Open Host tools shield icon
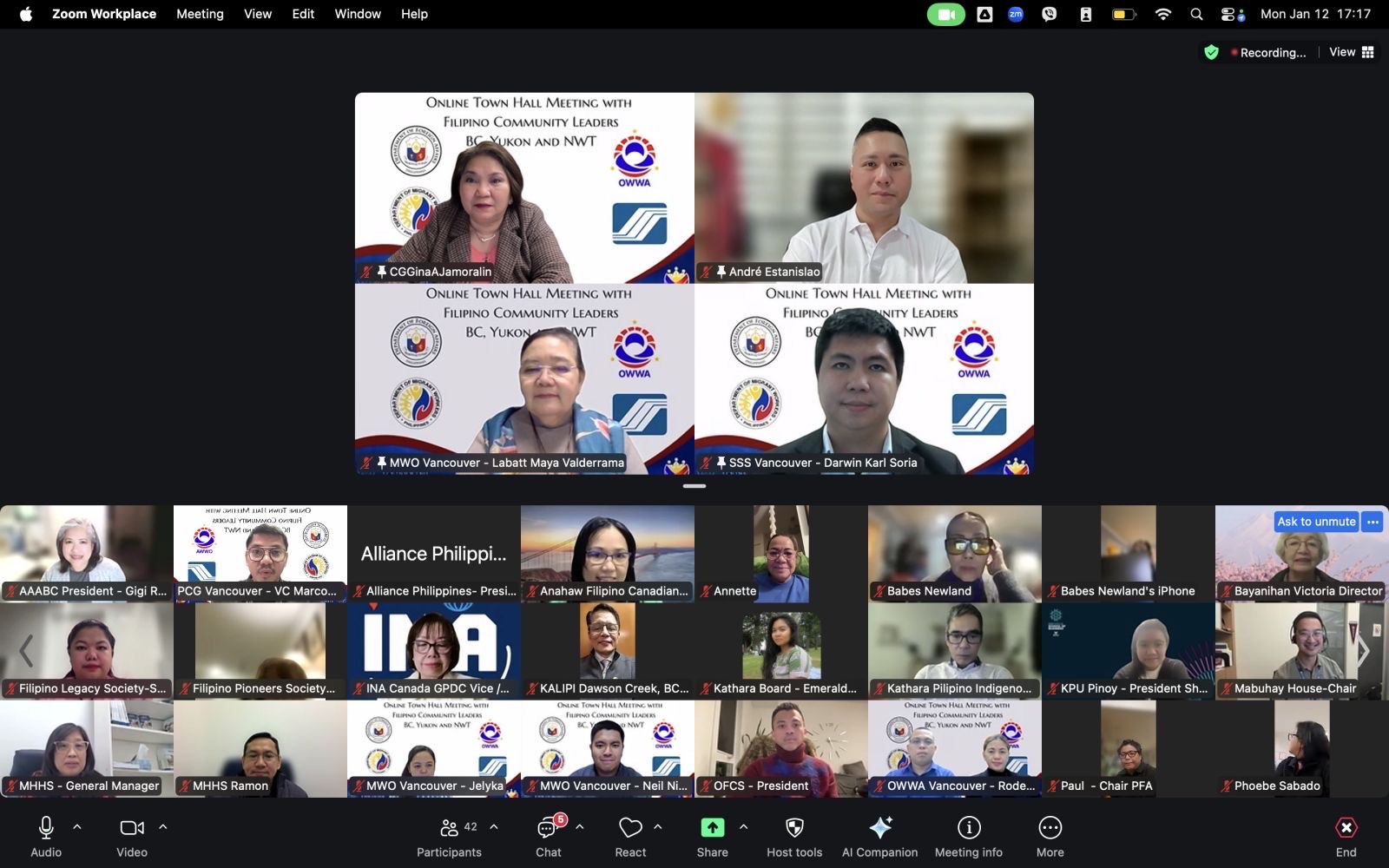Viewport: 1389px width, 868px height. (x=793, y=837)
